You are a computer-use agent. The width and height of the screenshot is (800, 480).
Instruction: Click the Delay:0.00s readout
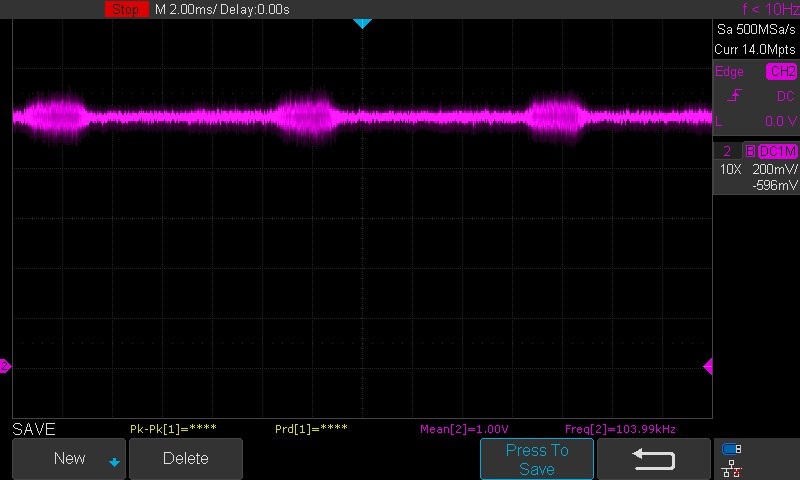point(255,9)
